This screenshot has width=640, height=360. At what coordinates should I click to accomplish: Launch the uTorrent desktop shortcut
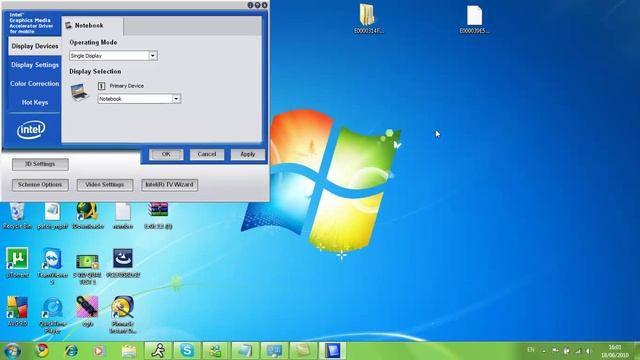(x=17, y=262)
